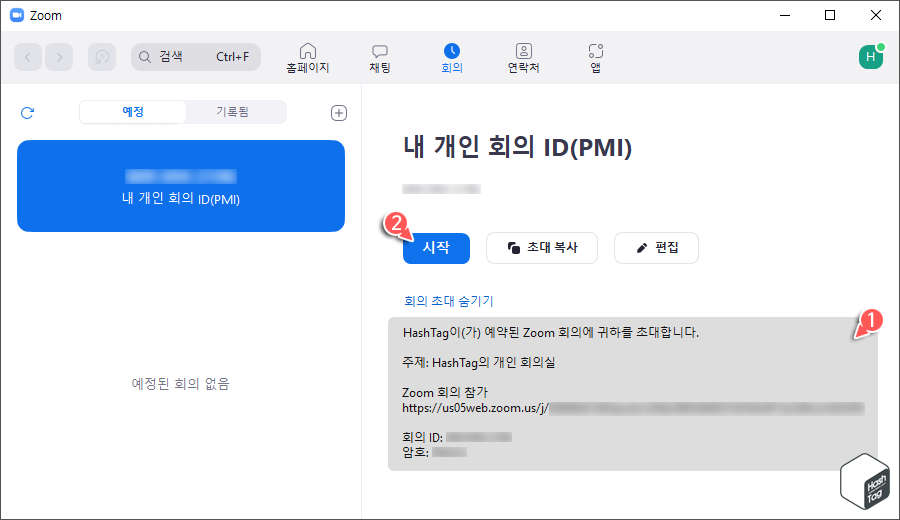Screen dimensions: 900x520
Task: Maximize the Zoom window
Action: (x=830, y=15)
